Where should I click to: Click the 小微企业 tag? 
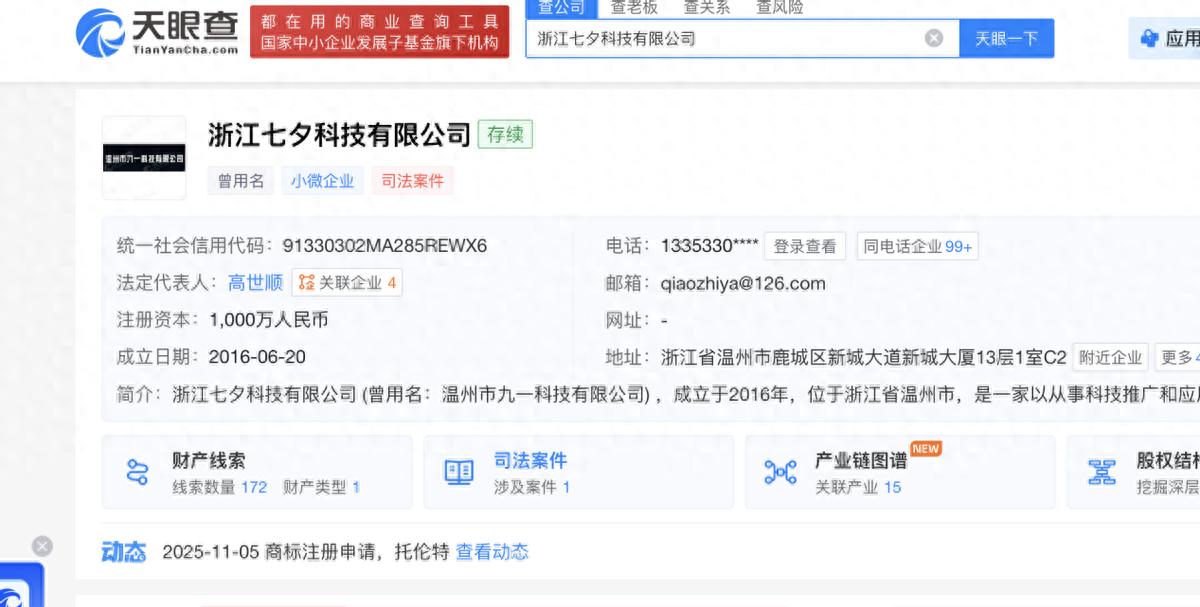[x=322, y=181]
